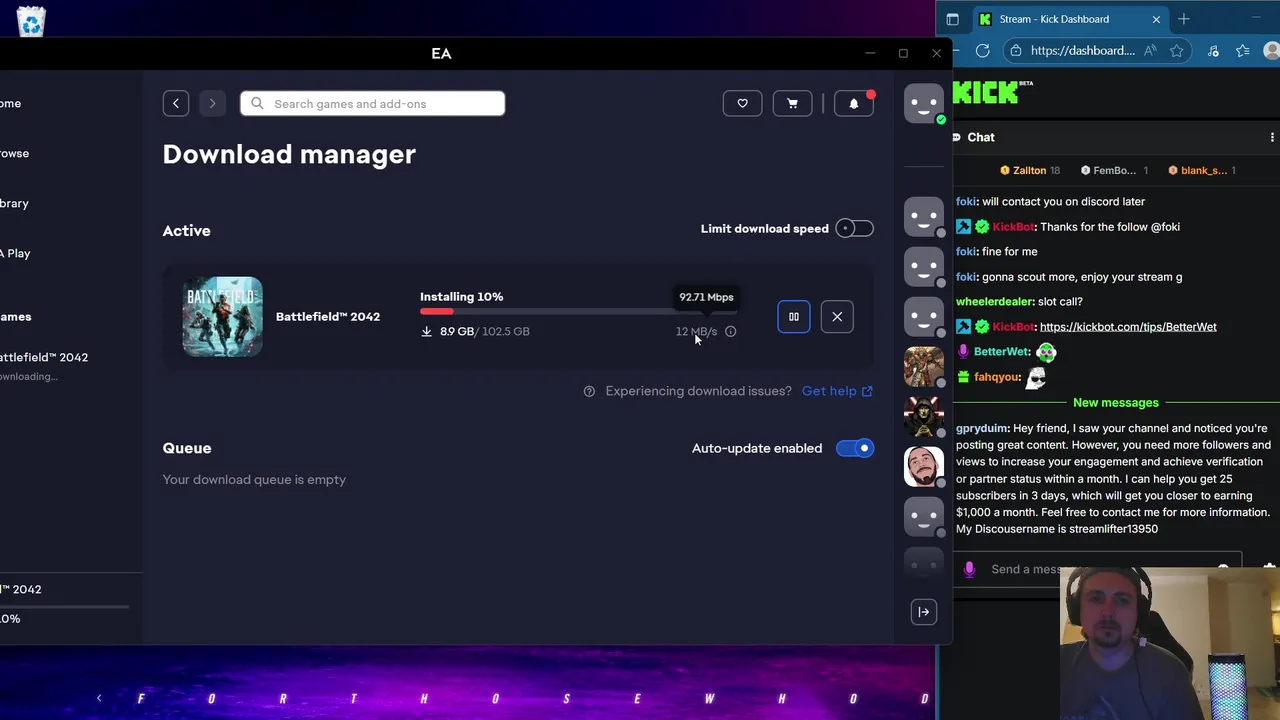Open the bearded face friend avatar
This screenshot has height=720, width=1280.
tap(924, 466)
